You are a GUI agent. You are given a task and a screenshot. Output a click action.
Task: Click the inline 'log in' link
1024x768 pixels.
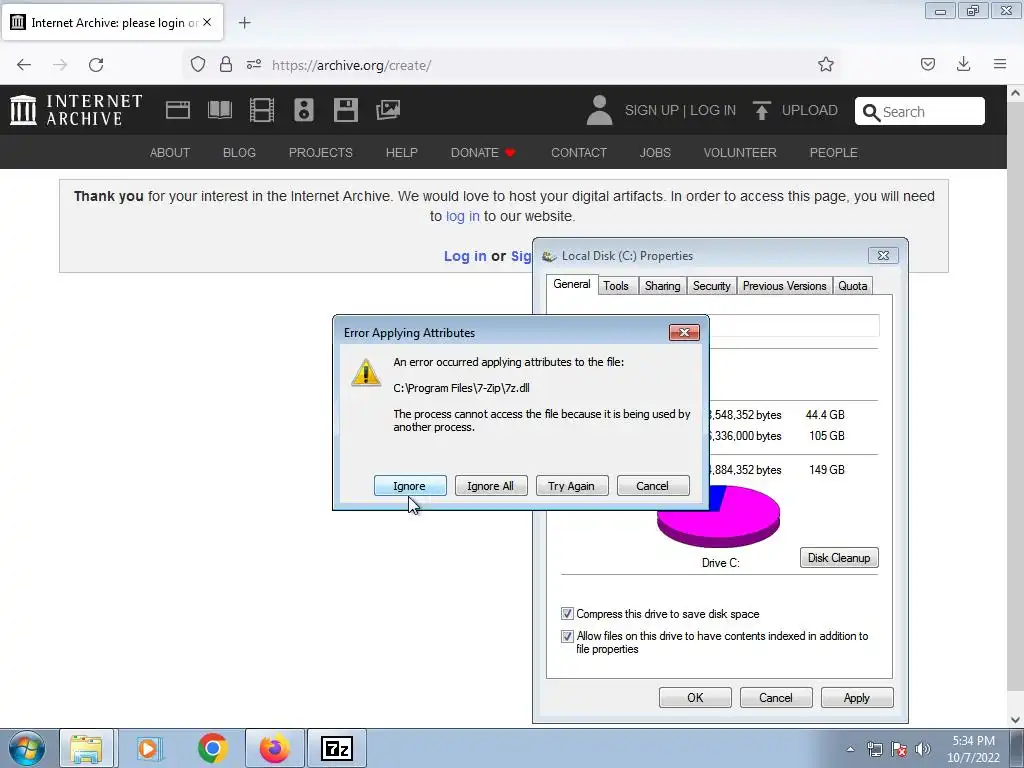click(x=462, y=216)
